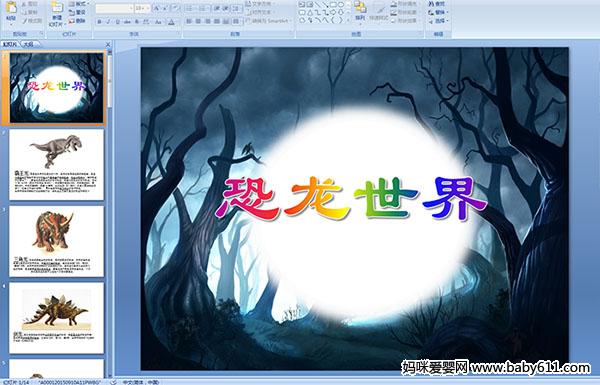The height and width of the screenshot is (385, 600).
Task: Switch to the Outline pane tab
Action: click(29, 44)
